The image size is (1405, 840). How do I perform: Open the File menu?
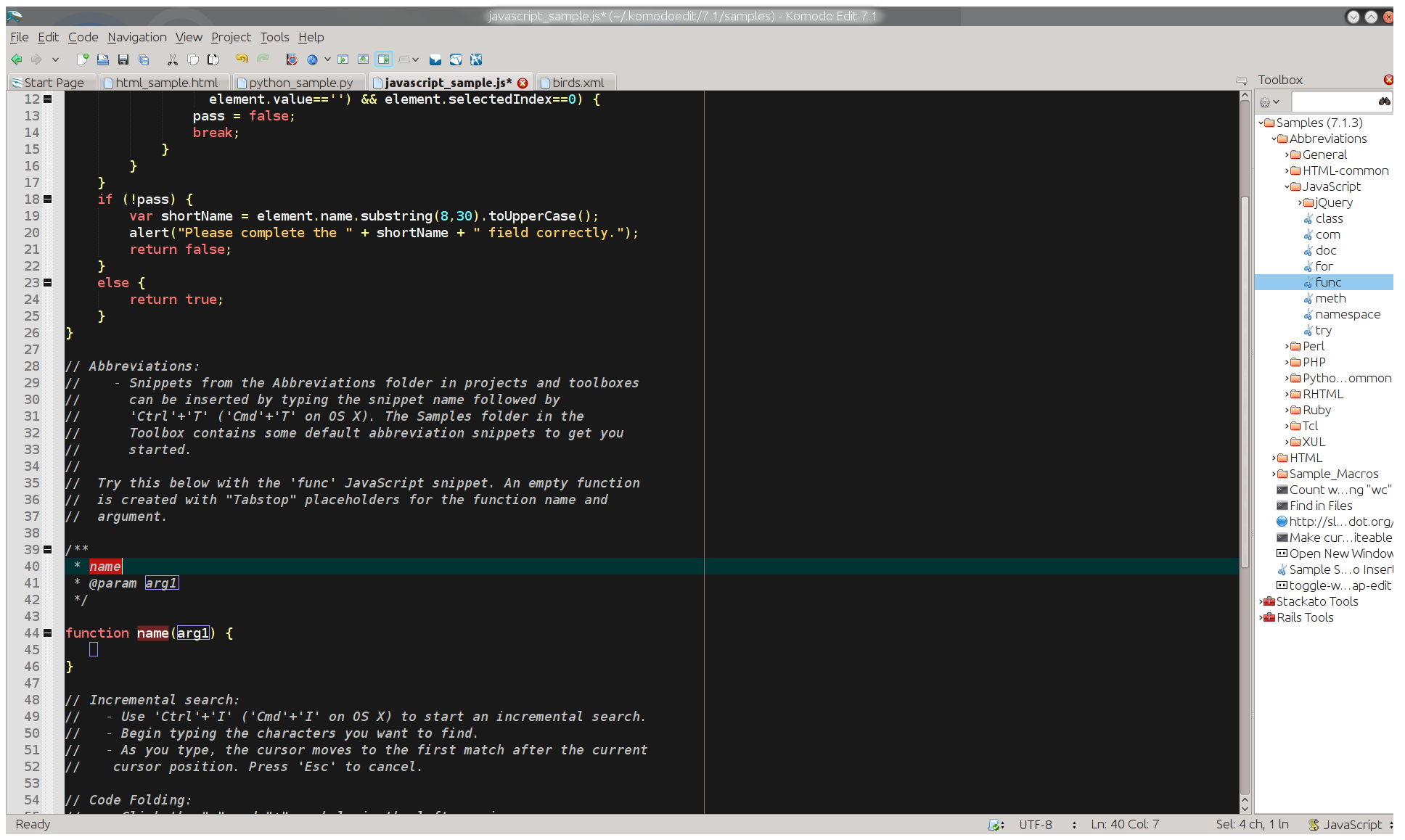pyautogui.click(x=20, y=37)
